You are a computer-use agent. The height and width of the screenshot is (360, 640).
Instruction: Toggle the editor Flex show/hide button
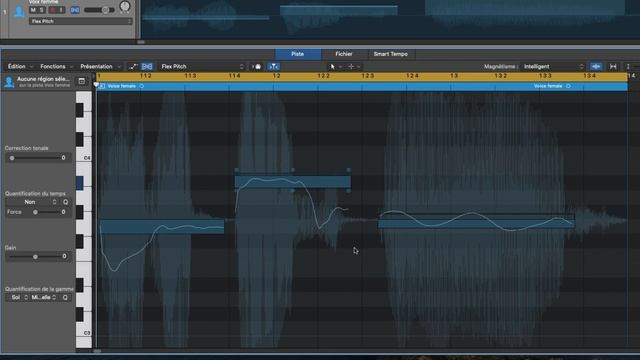[x=147, y=67]
